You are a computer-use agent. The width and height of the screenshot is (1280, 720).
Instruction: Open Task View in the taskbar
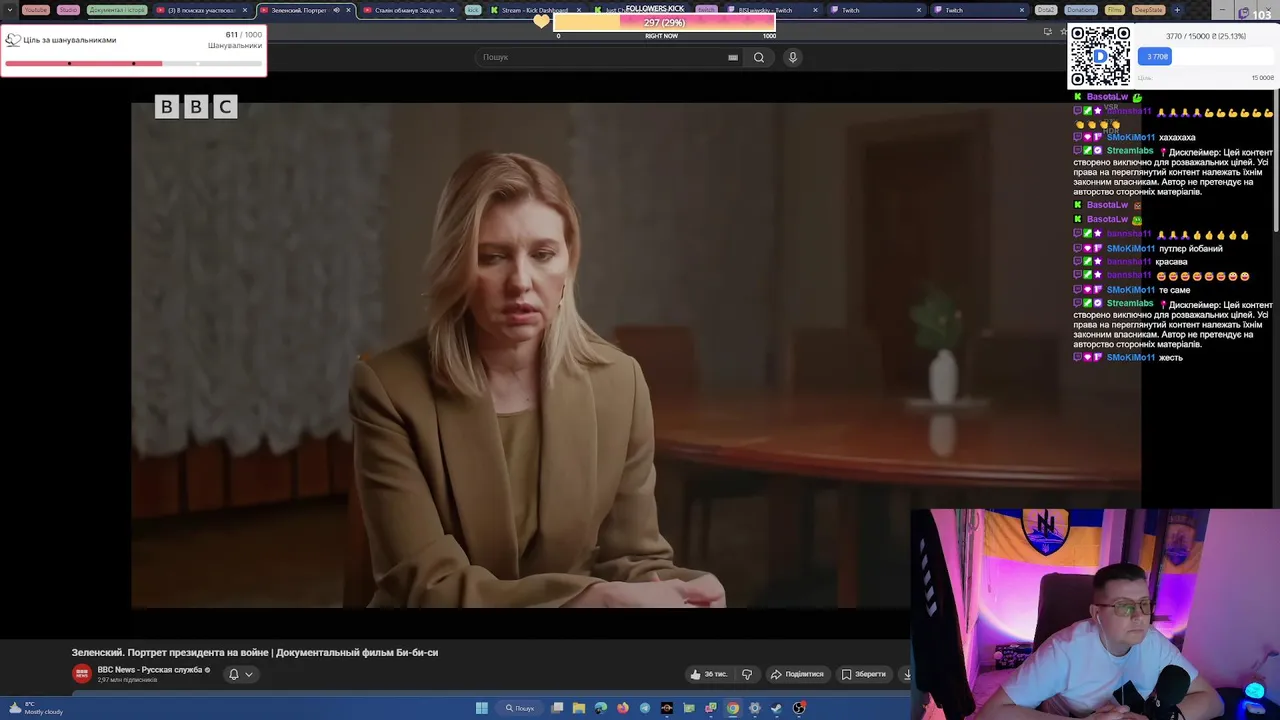pos(557,708)
